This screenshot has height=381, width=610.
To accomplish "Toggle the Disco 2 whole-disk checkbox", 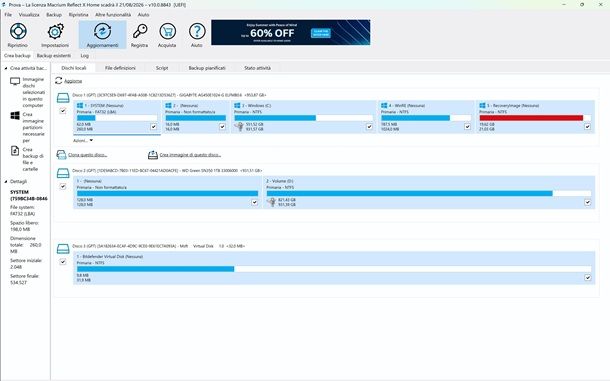I will coord(63,186).
